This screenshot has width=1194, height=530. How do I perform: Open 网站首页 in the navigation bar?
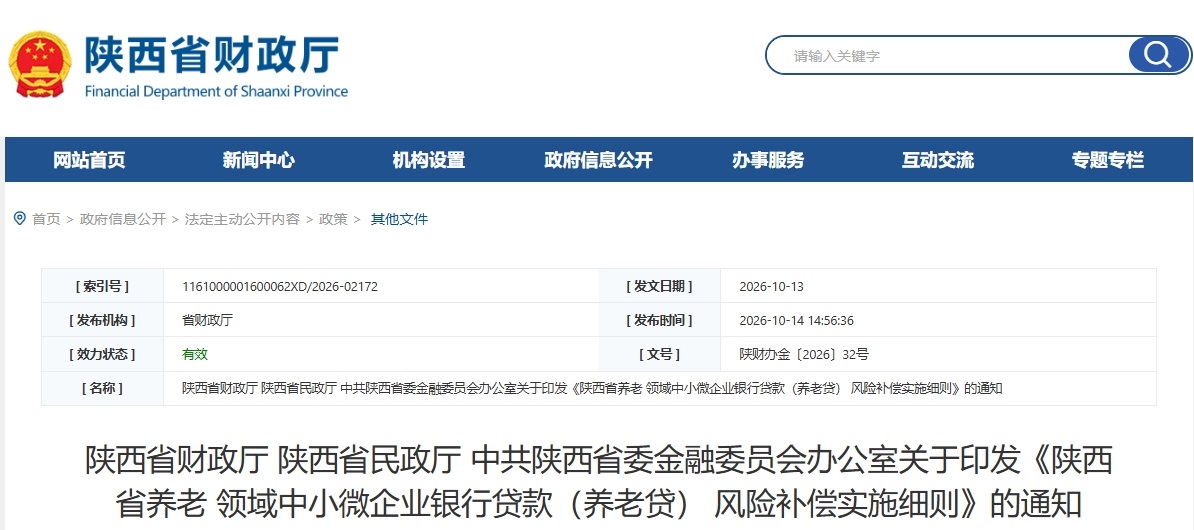pyautogui.click(x=89, y=160)
